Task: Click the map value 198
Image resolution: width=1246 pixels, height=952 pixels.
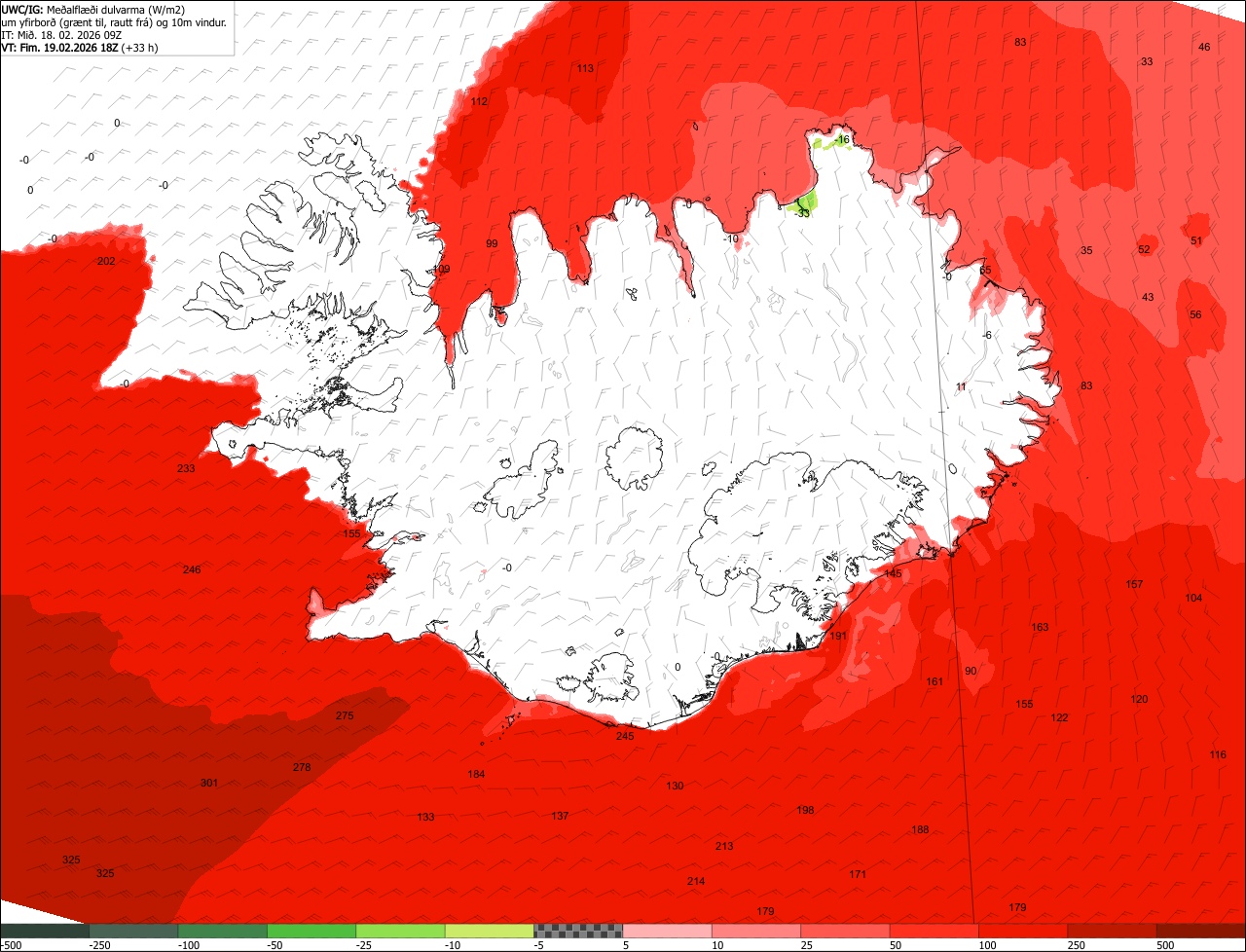Action: pyautogui.click(x=805, y=810)
